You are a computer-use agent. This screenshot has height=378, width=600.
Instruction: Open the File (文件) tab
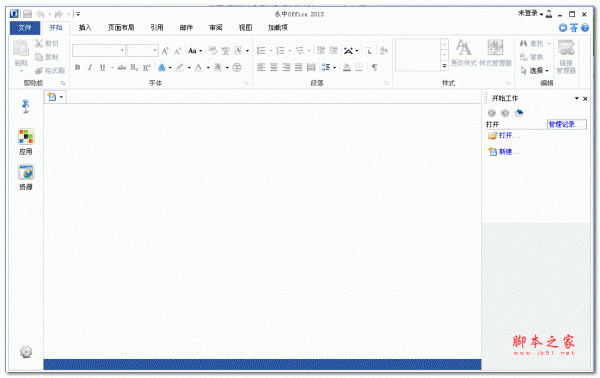pyautogui.click(x=25, y=28)
